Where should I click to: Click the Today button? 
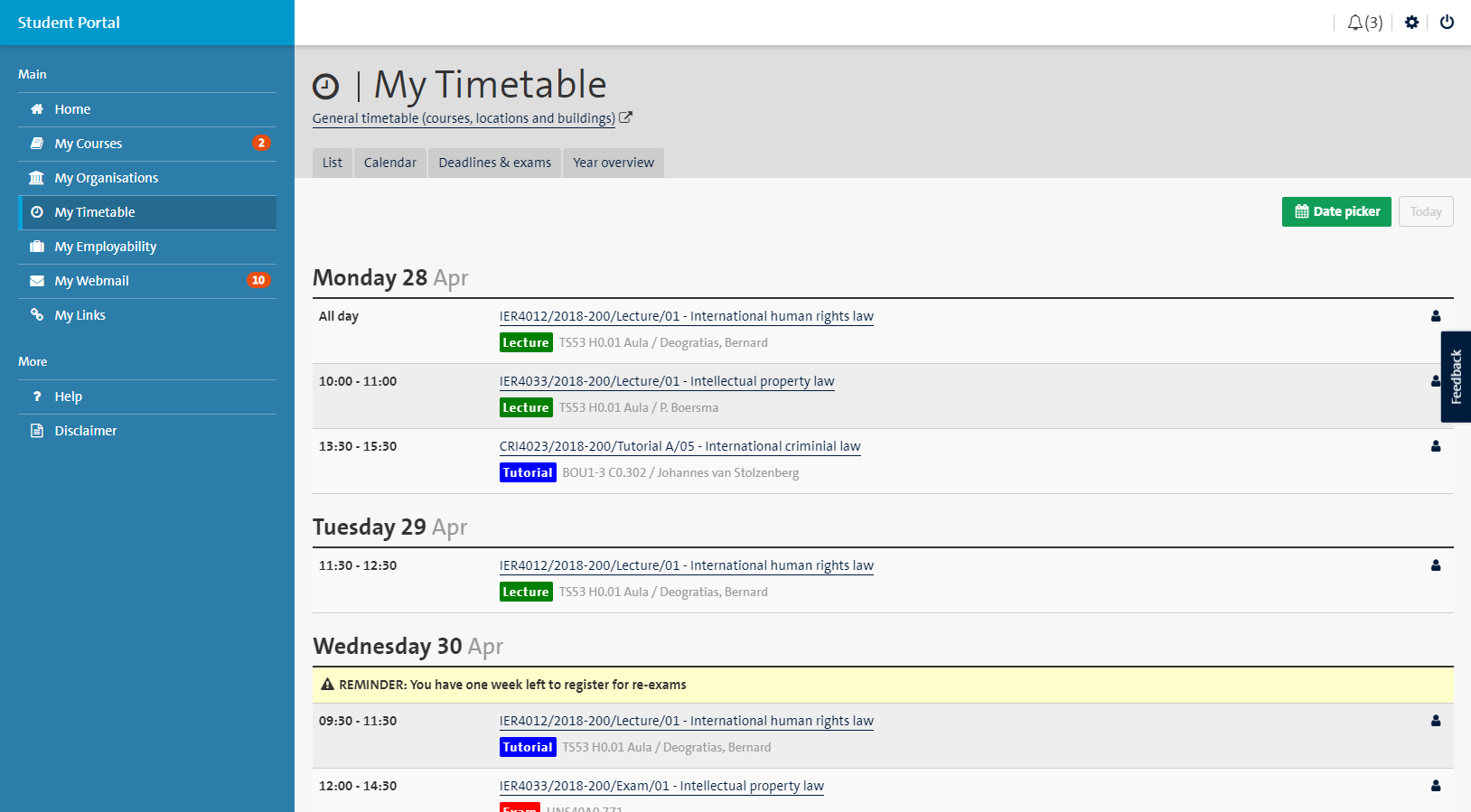(1426, 211)
